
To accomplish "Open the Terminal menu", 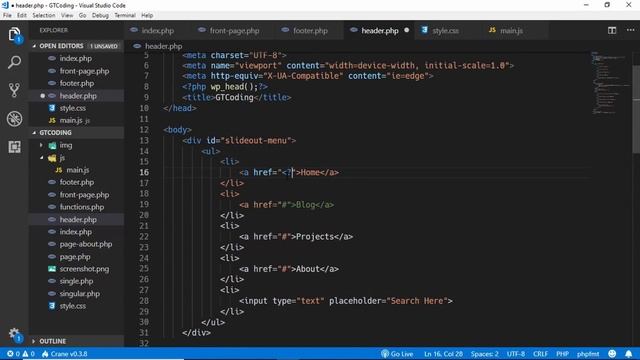I will [x=124, y=16].
